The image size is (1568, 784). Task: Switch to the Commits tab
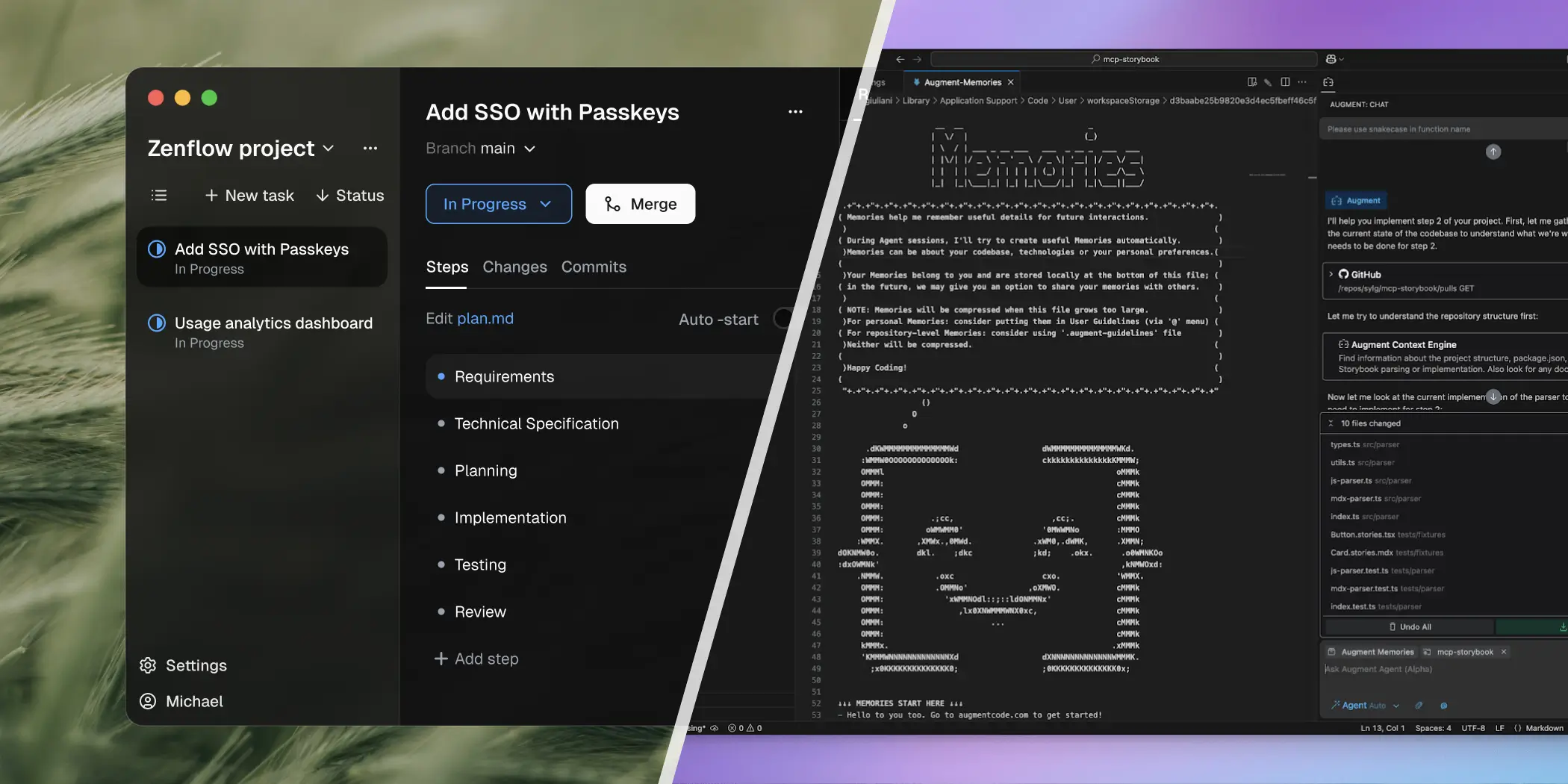pyautogui.click(x=594, y=267)
